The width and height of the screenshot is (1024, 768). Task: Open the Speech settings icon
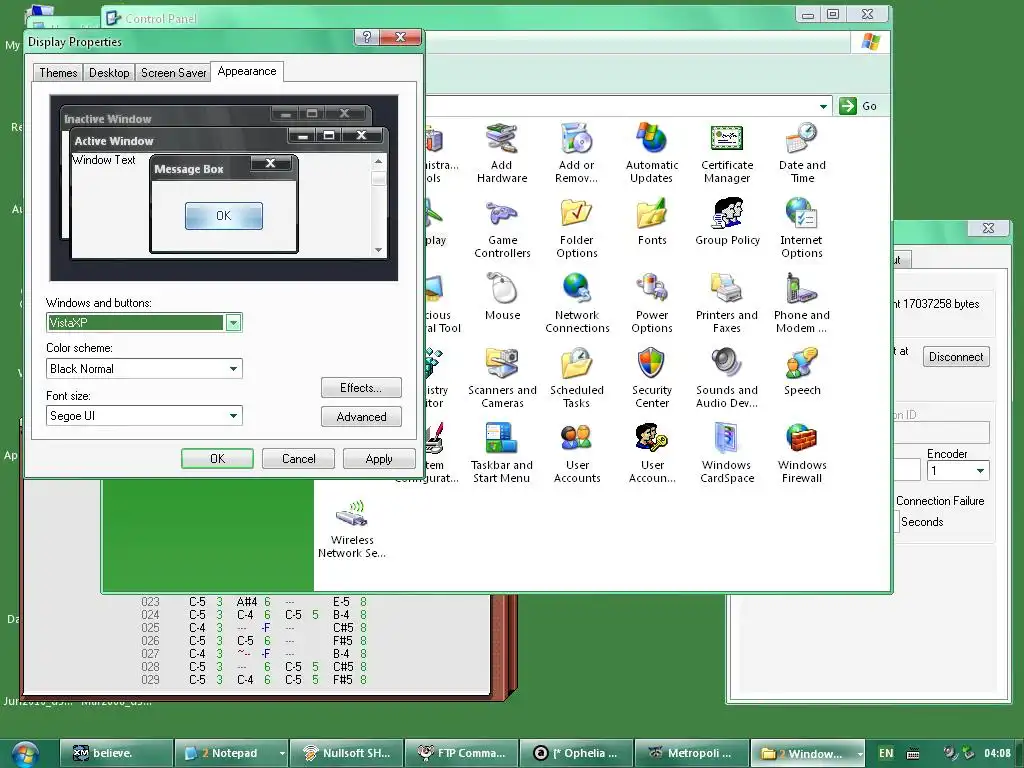pos(802,372)
